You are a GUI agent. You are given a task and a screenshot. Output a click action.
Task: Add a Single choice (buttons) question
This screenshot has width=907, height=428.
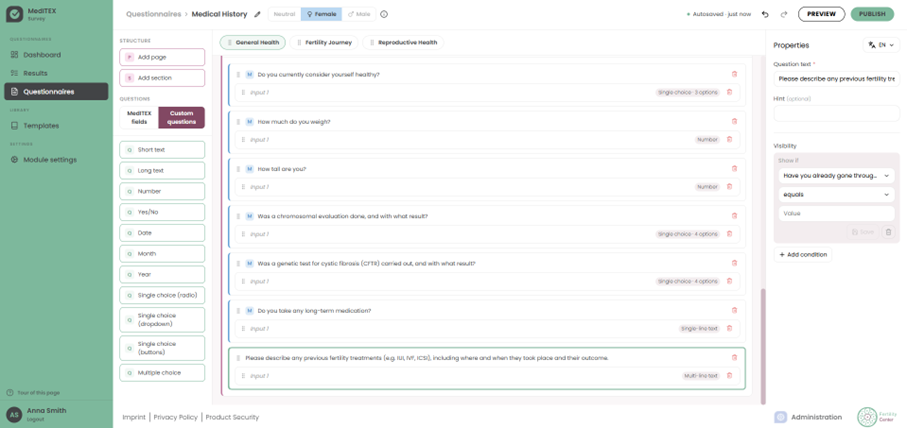coord(162,348)
